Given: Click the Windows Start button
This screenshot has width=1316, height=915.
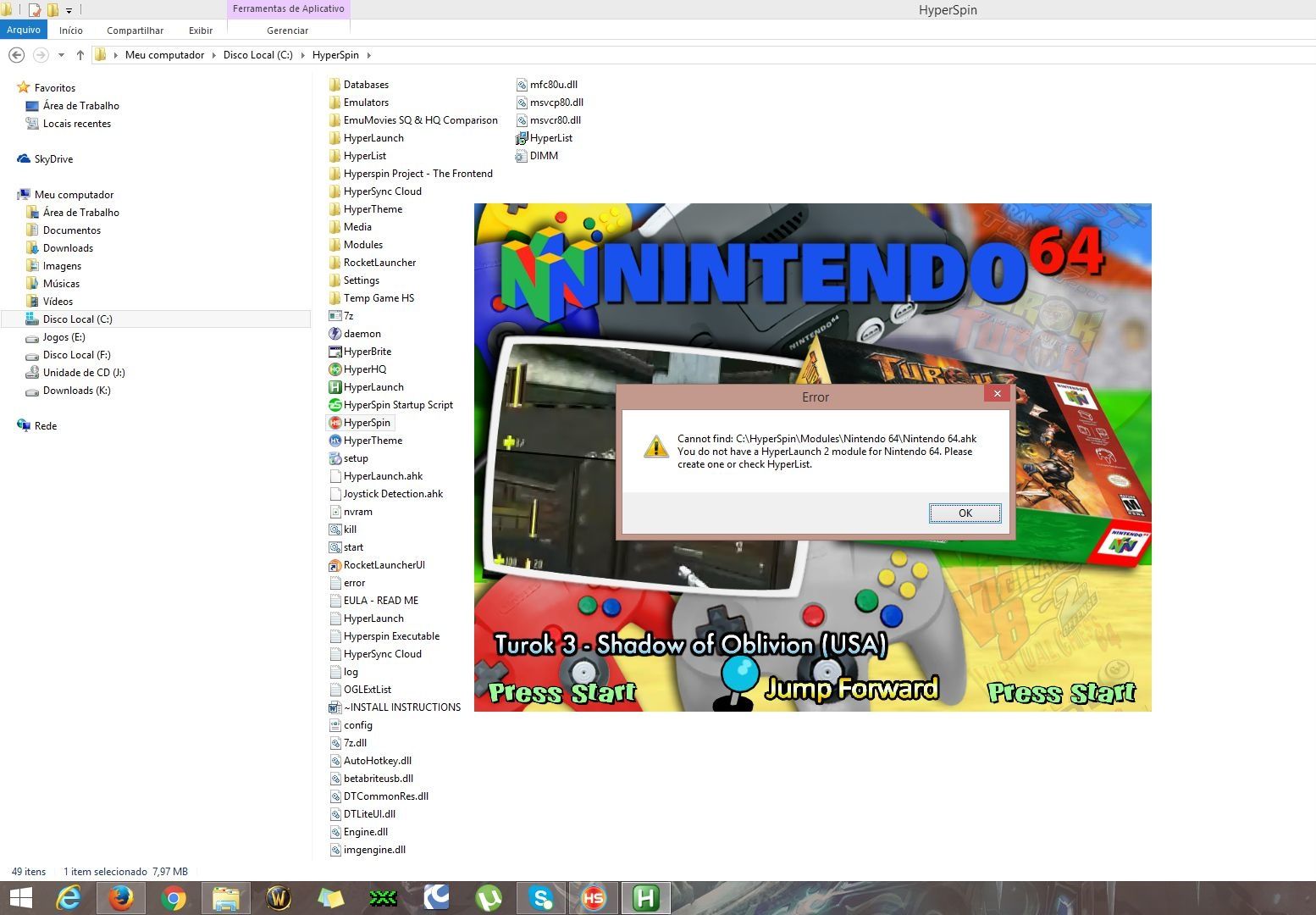Looking at the screenshot, I should (19, 898).
